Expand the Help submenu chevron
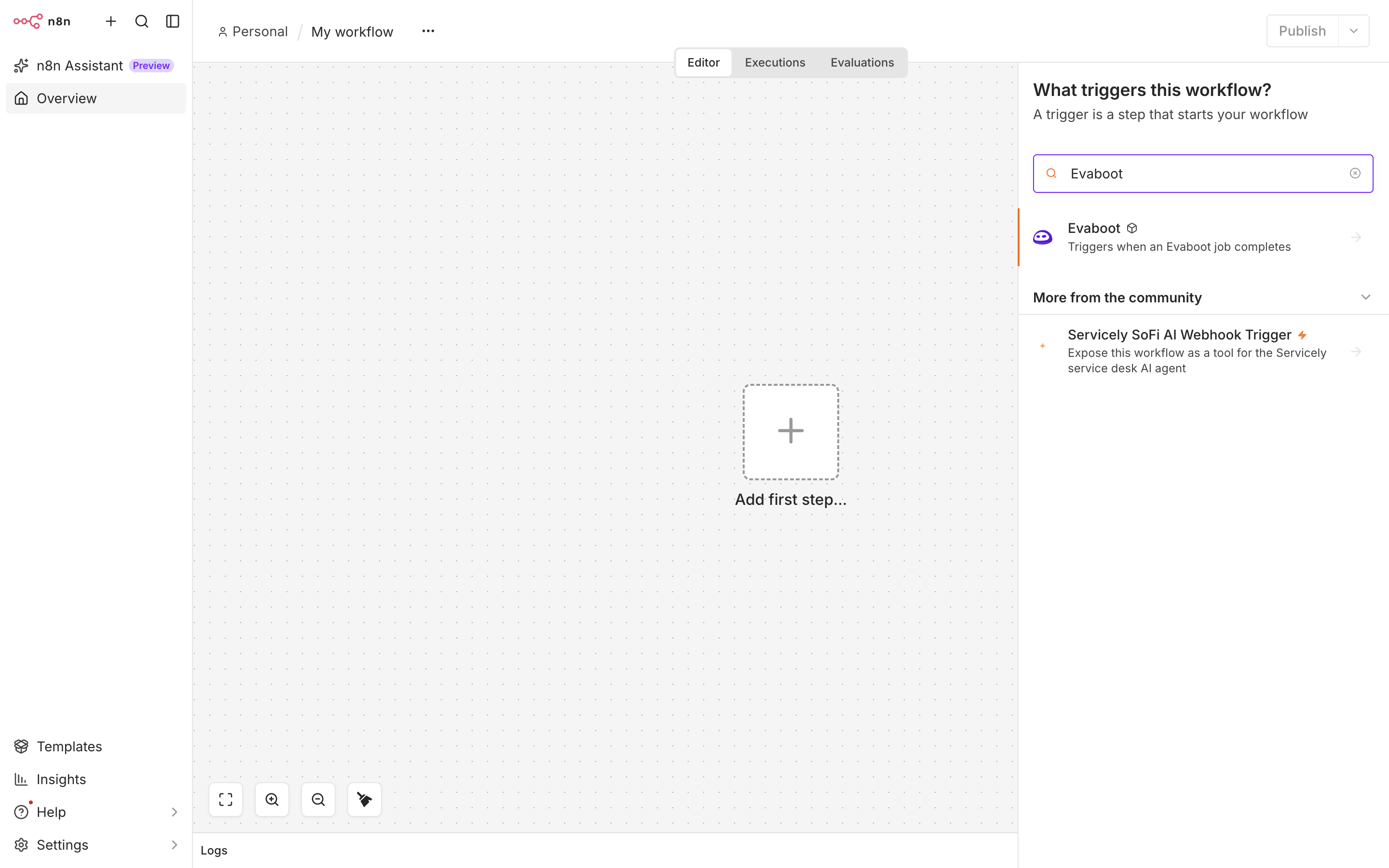The height and width of the screenshot is (868, 1389). point(175,812)
